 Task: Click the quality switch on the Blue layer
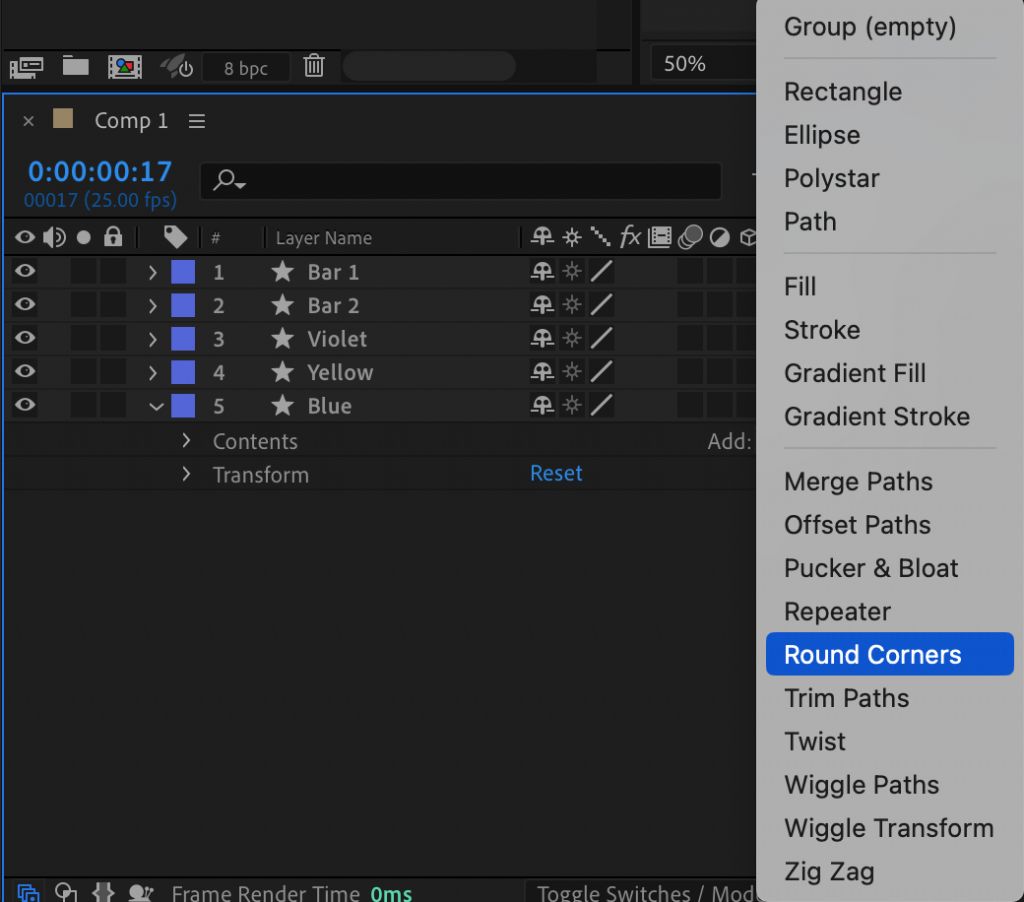(571, 406)
